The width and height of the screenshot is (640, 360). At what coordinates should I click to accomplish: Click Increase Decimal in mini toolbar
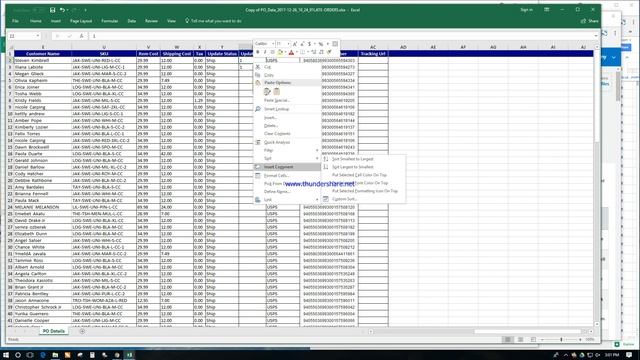coord(314,52)
